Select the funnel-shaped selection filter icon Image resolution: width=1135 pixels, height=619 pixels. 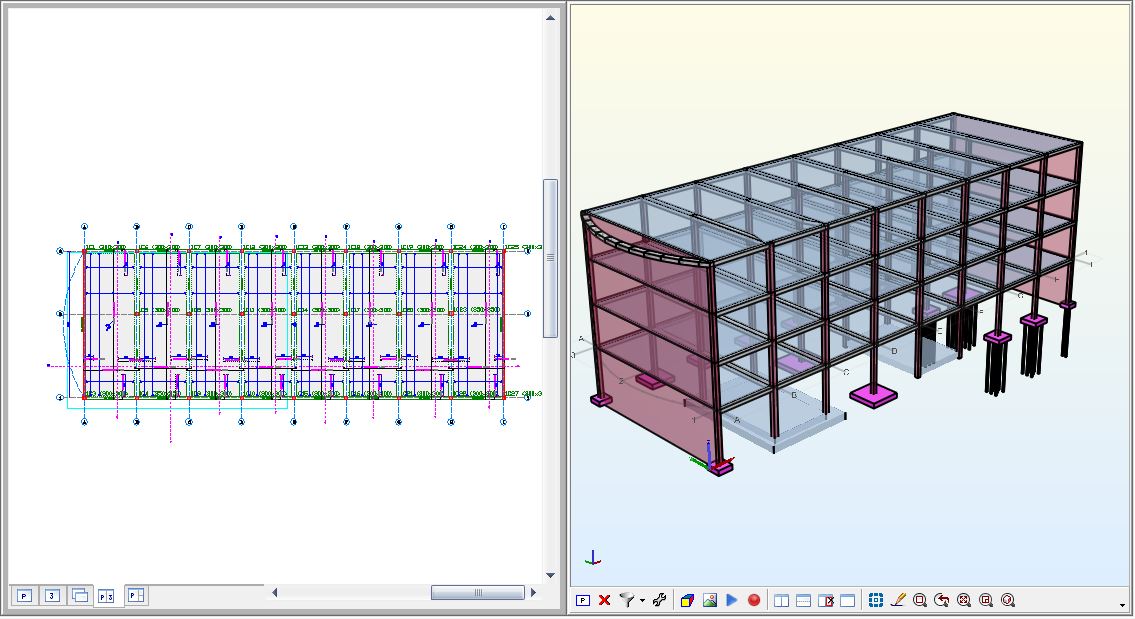pos(627,600)
